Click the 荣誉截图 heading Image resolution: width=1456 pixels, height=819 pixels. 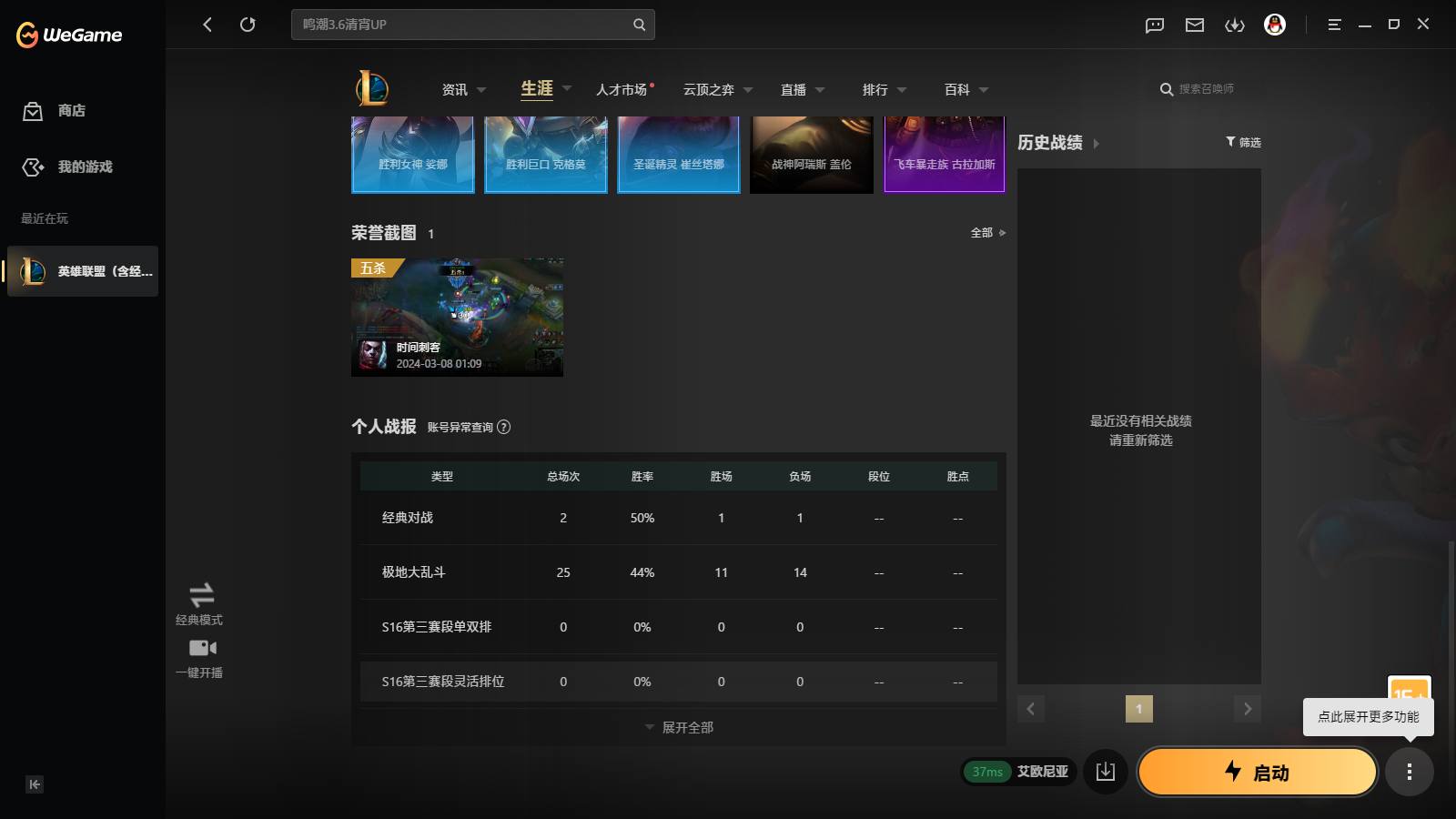coord(384,233)
